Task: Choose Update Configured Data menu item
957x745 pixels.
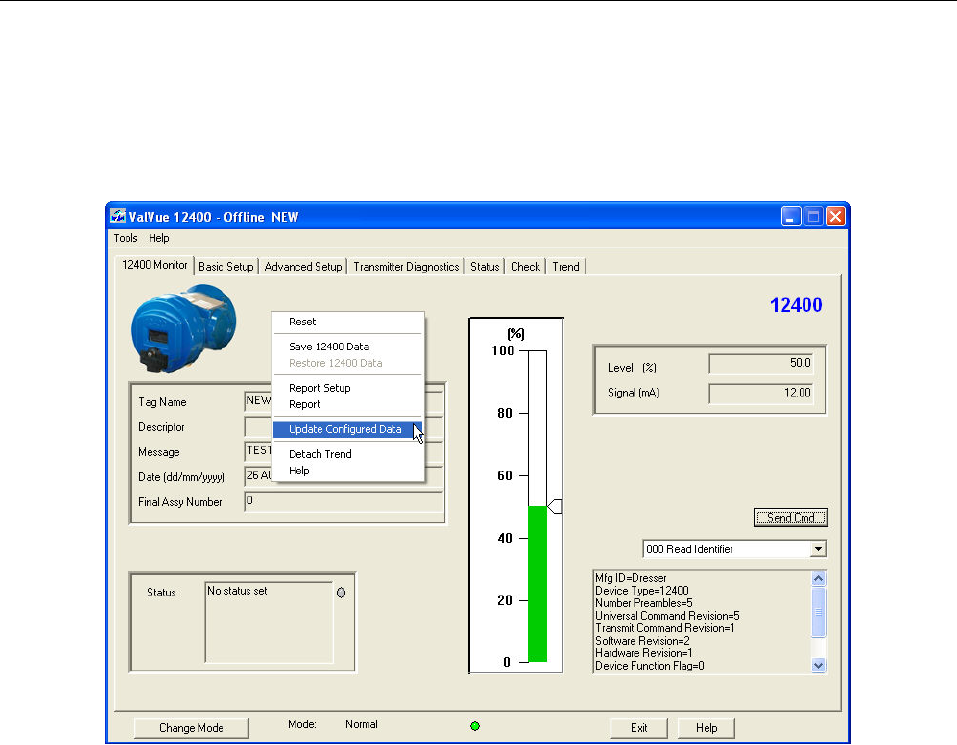Action: (x=347, y=429)
